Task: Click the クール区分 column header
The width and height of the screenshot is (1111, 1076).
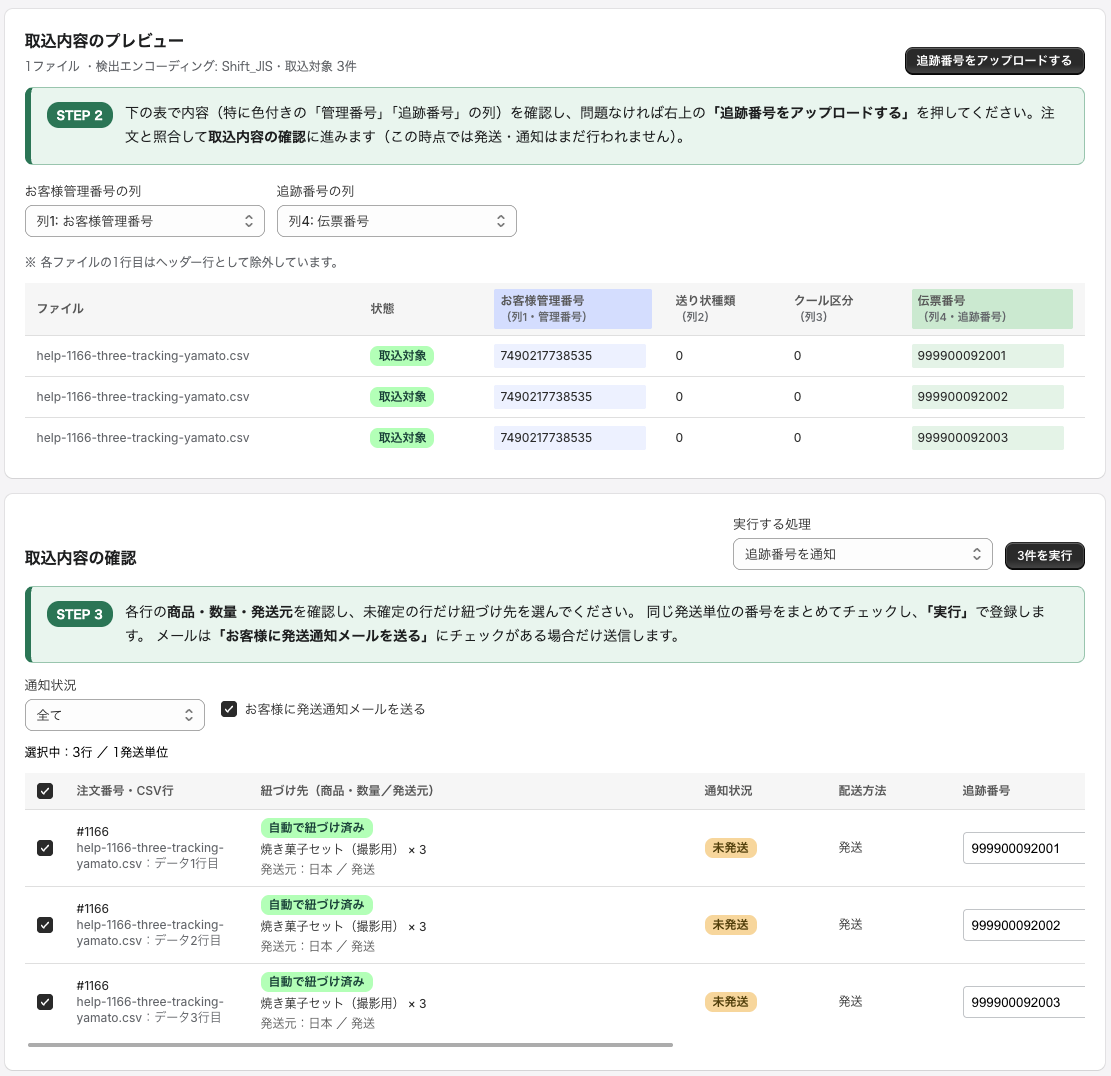Action: click(x=823, y=309)
